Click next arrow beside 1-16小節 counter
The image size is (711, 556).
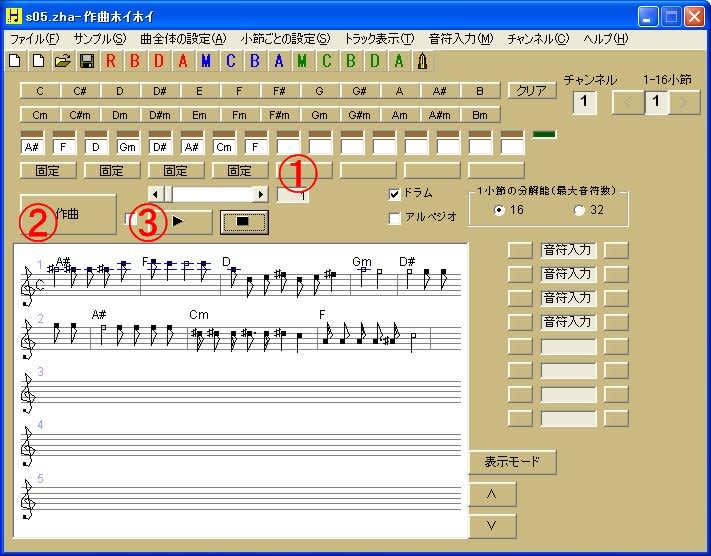pyautogui.click(x=685, y=102)
